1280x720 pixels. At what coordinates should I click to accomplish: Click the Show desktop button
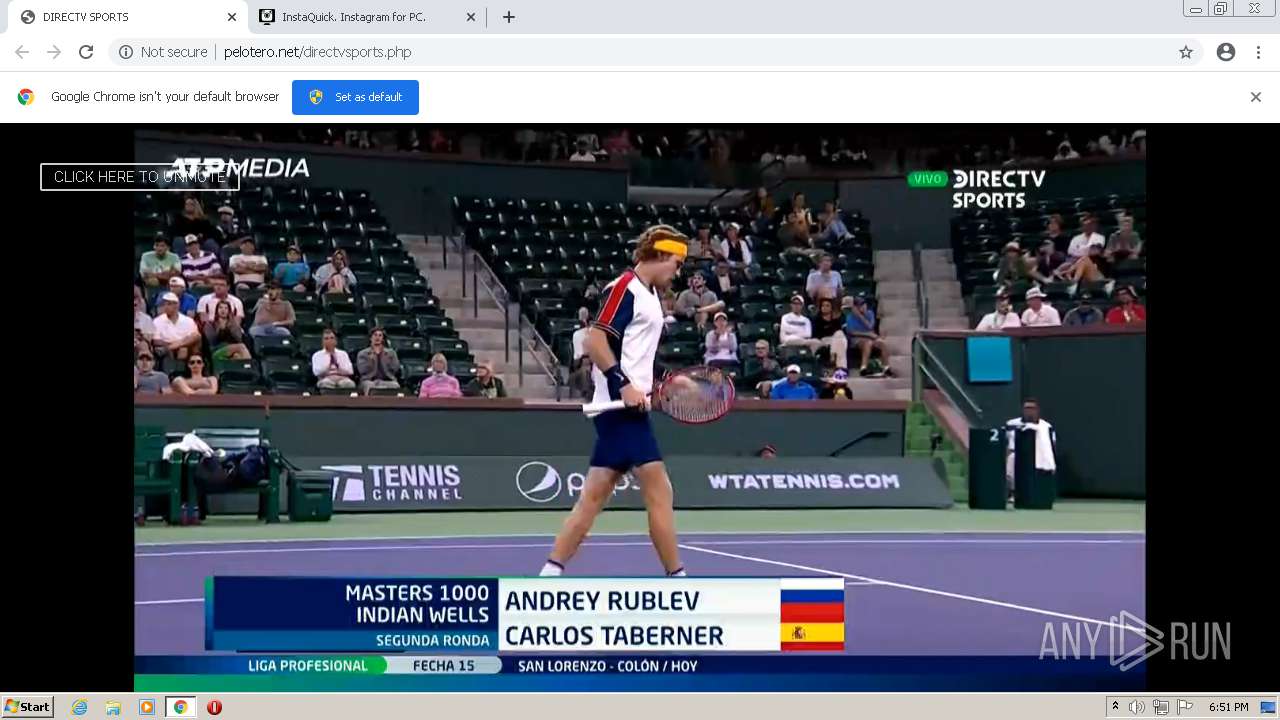click(1270, 707)
